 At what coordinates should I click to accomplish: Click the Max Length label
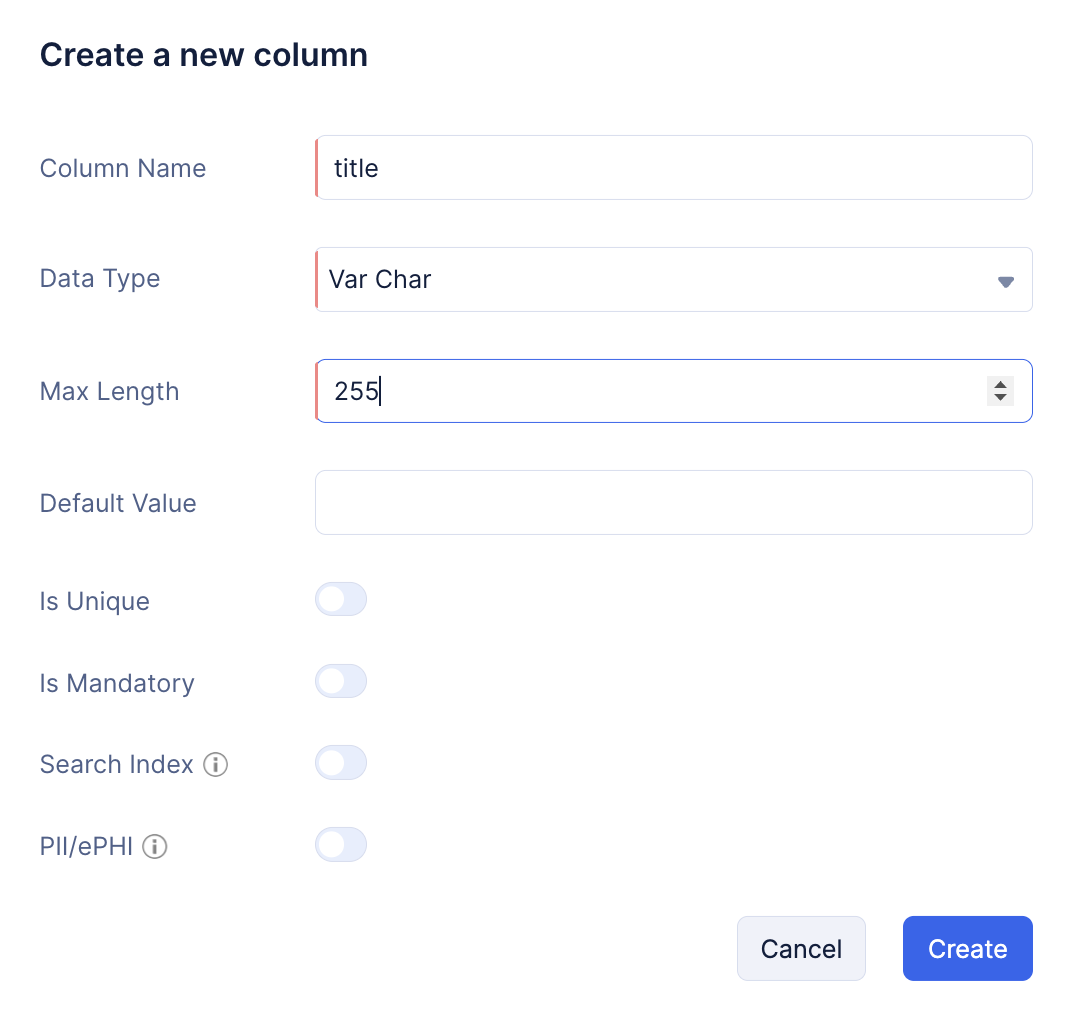click(109, 391)
